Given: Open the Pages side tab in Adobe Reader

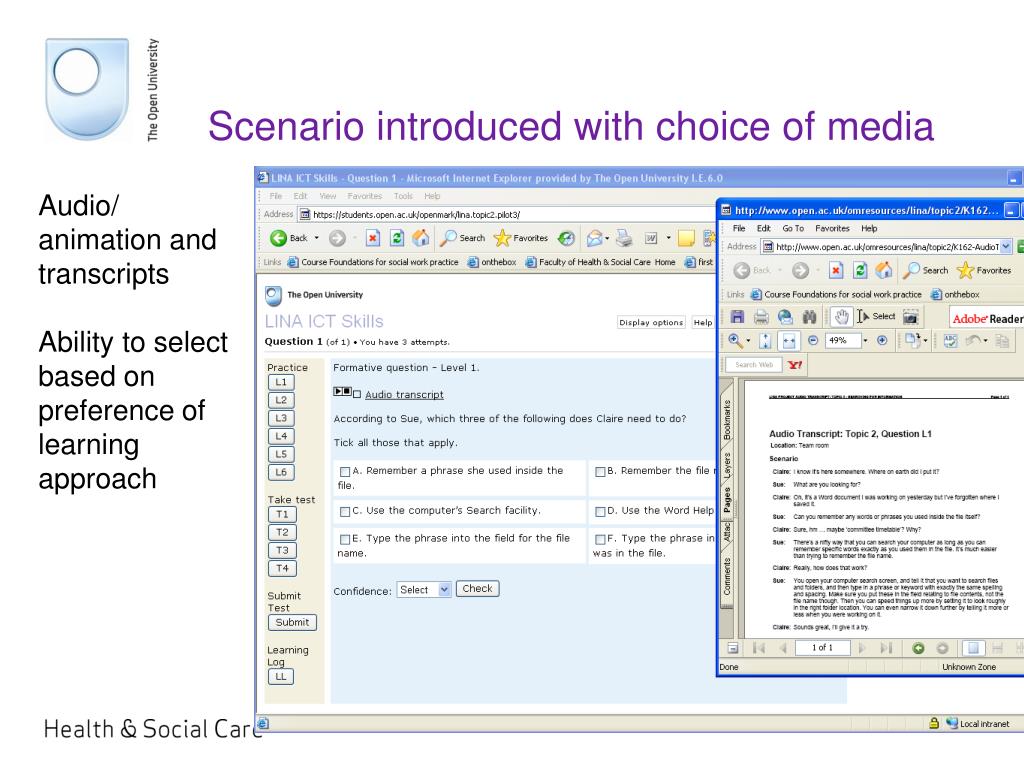Looking at the screenshot, I should (727, 500).
